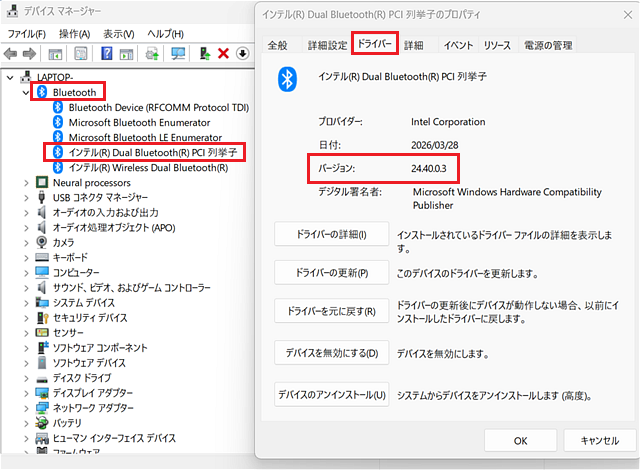Screen dimensions: 640x470
Task: Click the センサー icon
Action: click(42, 333)
